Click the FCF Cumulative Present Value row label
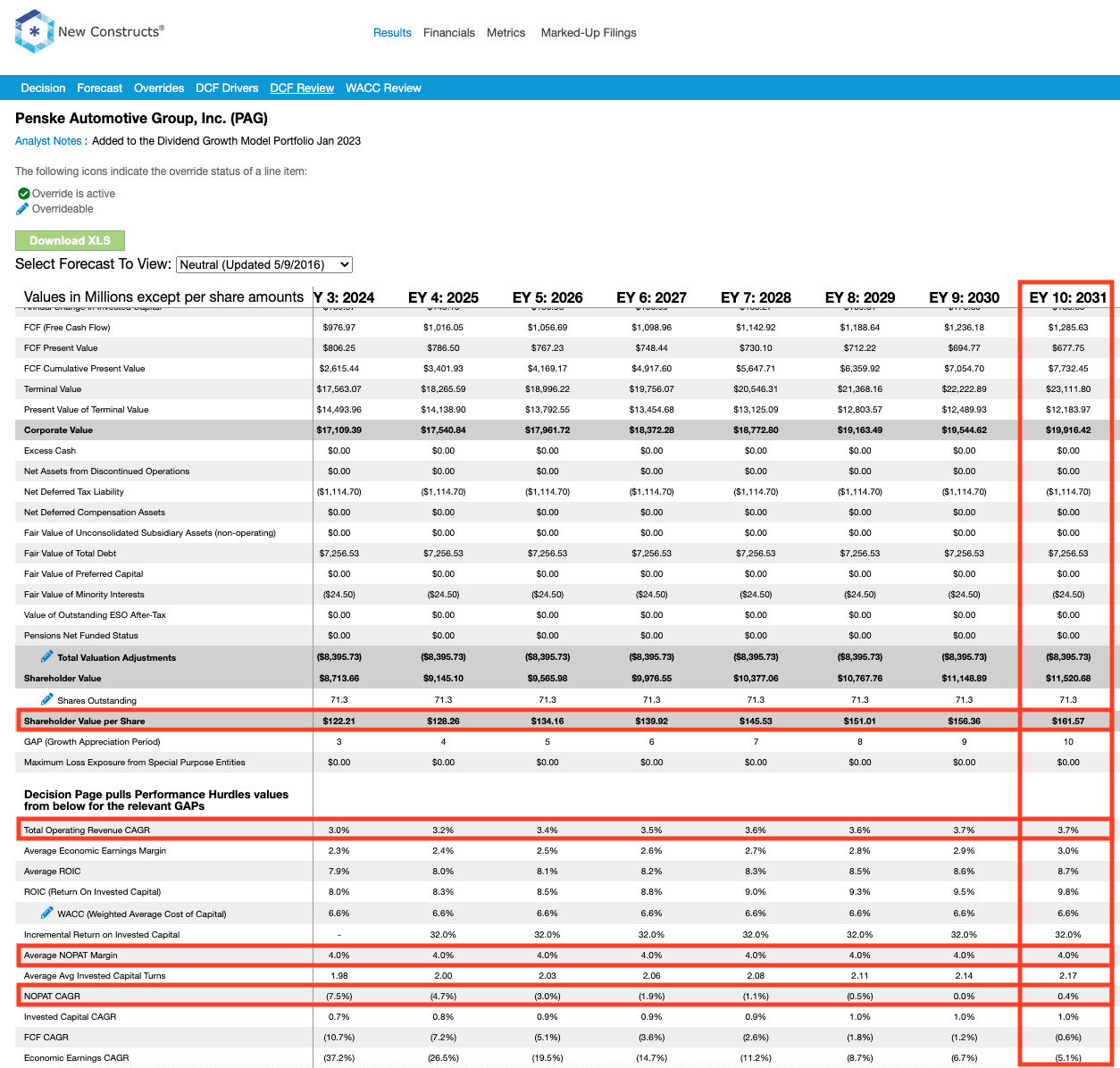Screen dimensions: 1120x1068 click(x=84, y=369)
